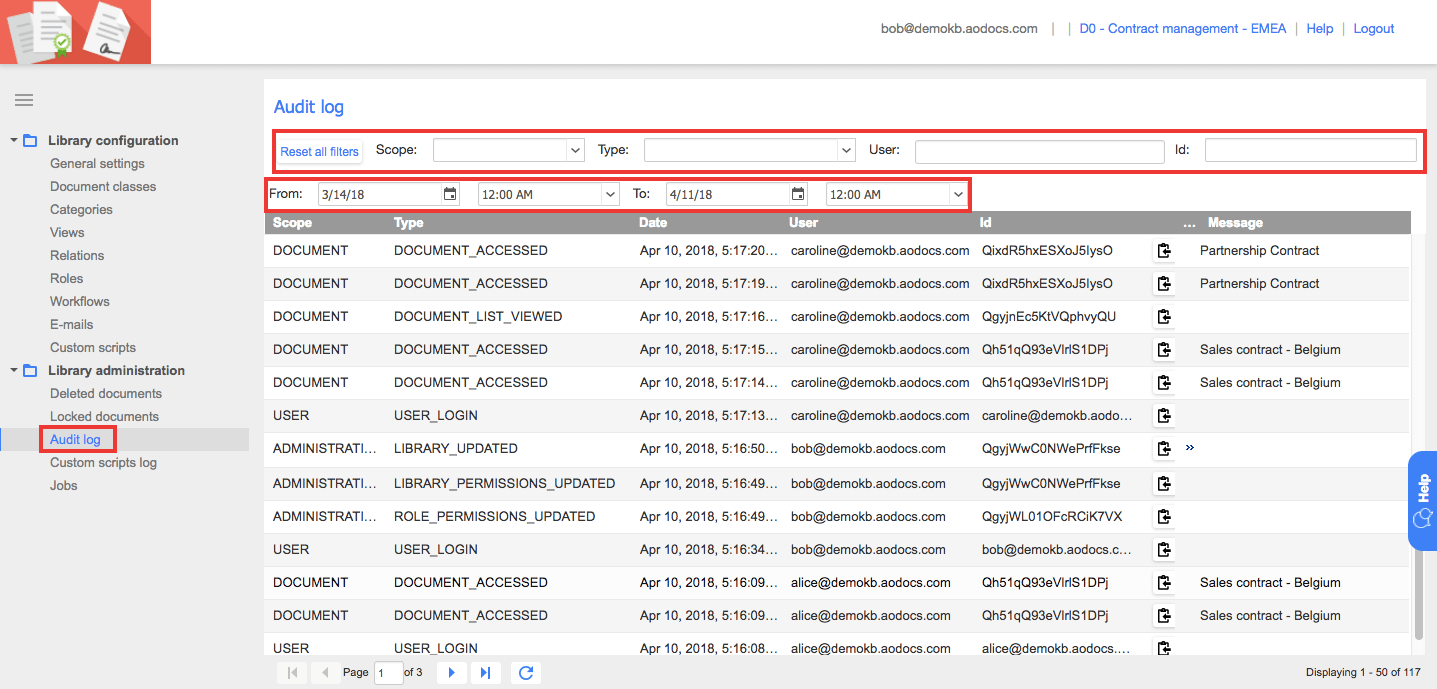Refresh the audit log list
The width and height of the screenshot is (1437, 689).
click(526, 673)
